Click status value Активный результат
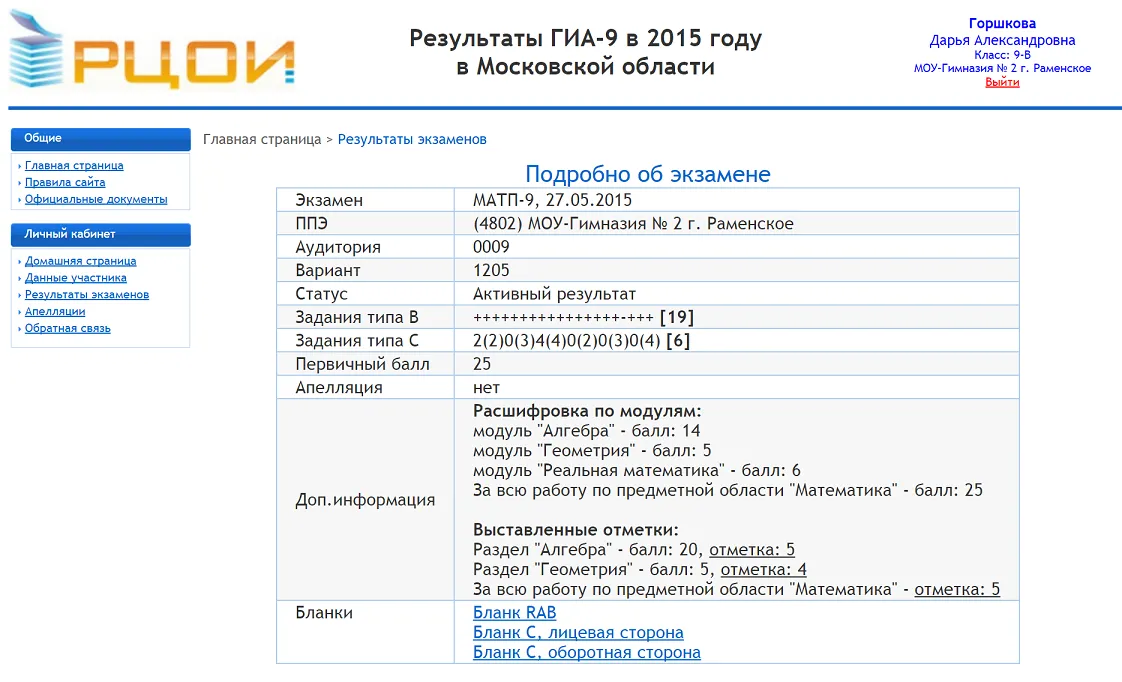Image resolution: width=1122 pixels, height=682 pixels. [x=555, y=294]
